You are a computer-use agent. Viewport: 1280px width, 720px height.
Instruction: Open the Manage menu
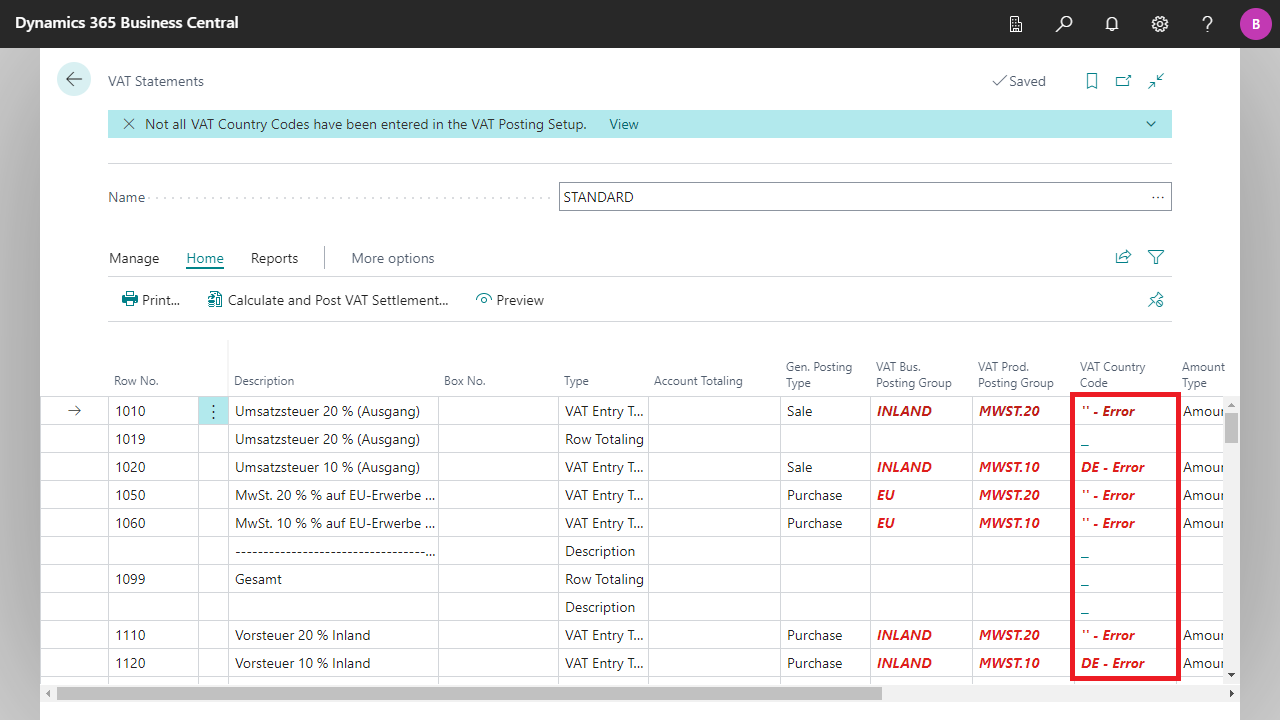coord(133,258)
